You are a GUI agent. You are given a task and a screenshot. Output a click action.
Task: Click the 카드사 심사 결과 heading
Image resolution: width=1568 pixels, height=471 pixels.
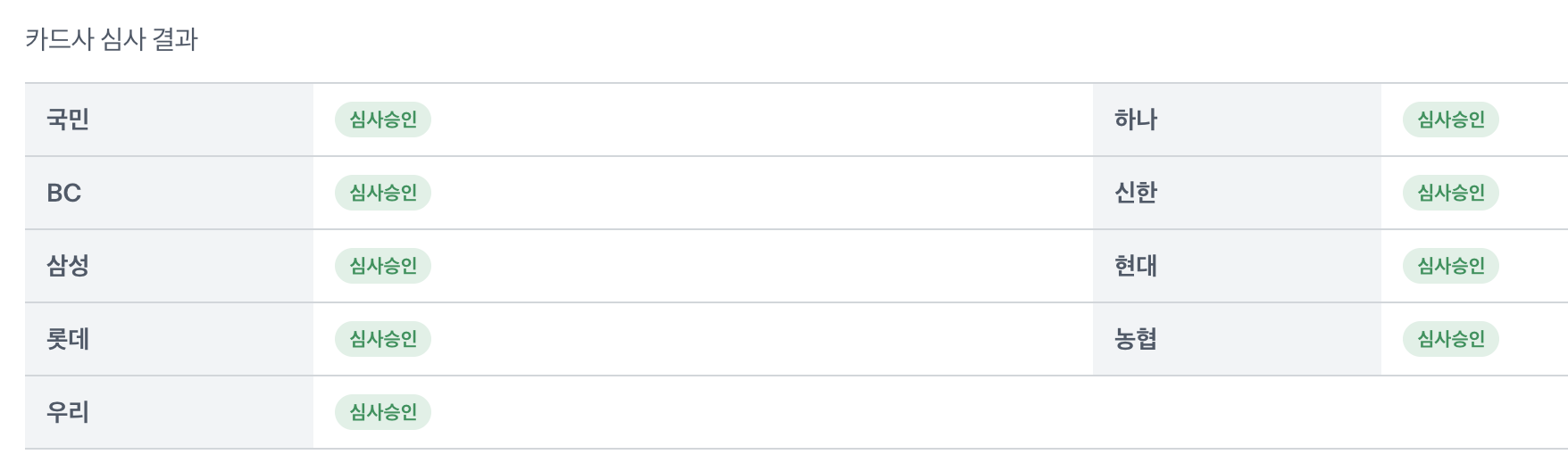point(112,39)
